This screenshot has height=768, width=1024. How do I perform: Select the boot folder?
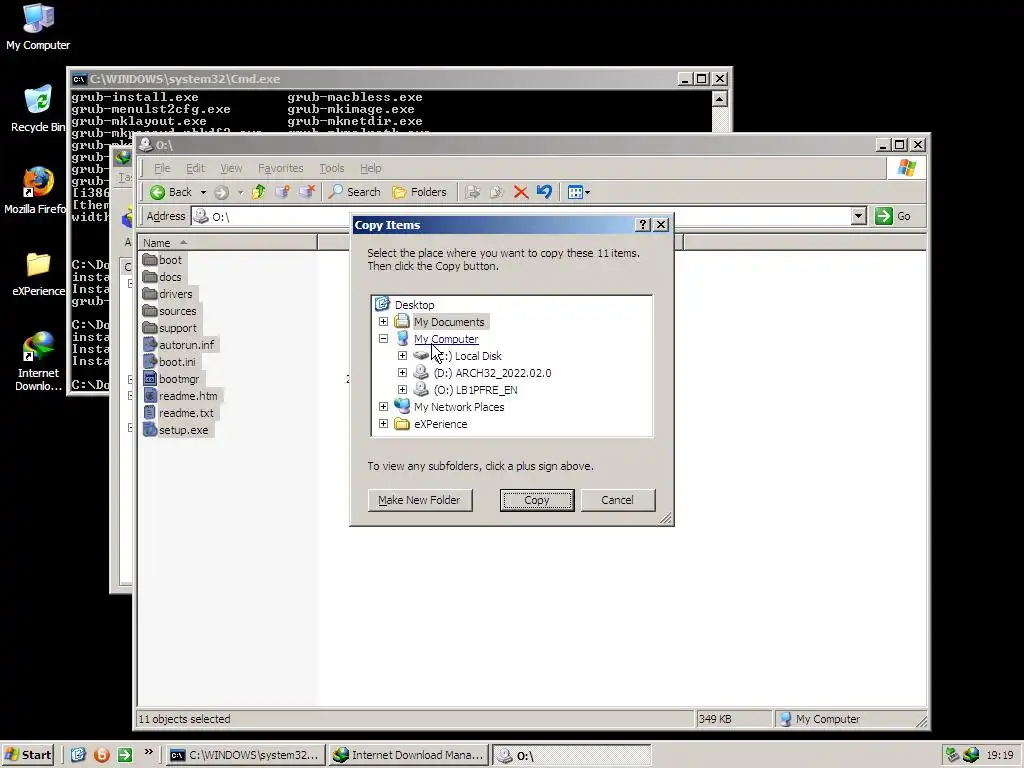click(x=163, y=260)
